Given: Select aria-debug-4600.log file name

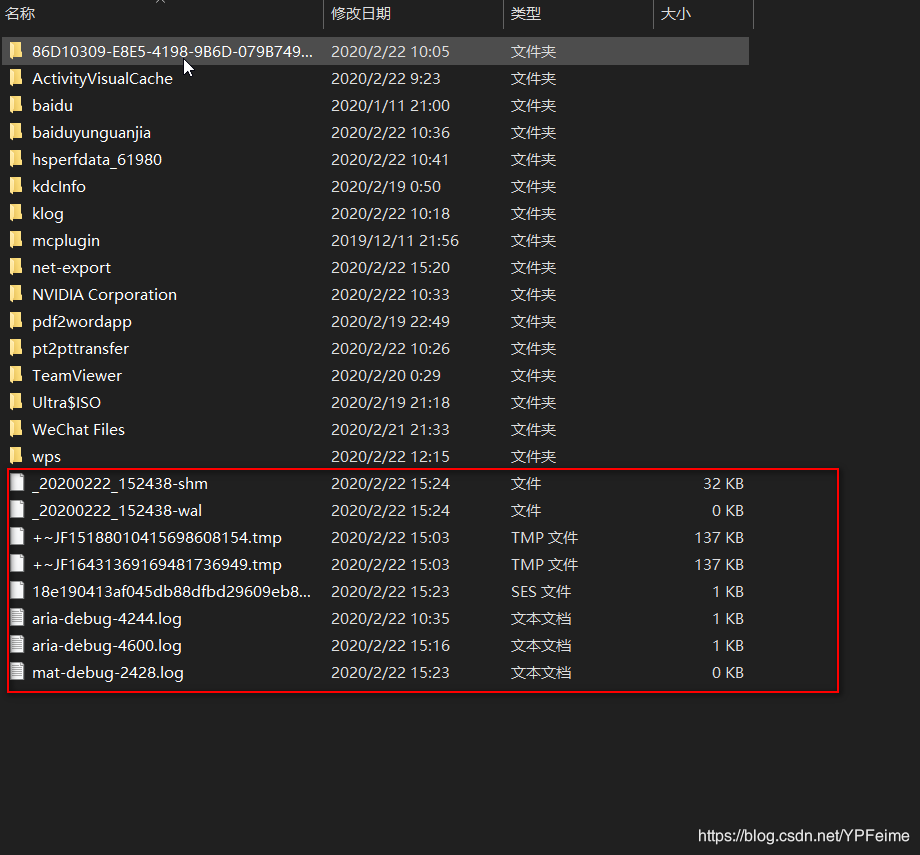Looking at the screenshot, I should click(107, 646).
